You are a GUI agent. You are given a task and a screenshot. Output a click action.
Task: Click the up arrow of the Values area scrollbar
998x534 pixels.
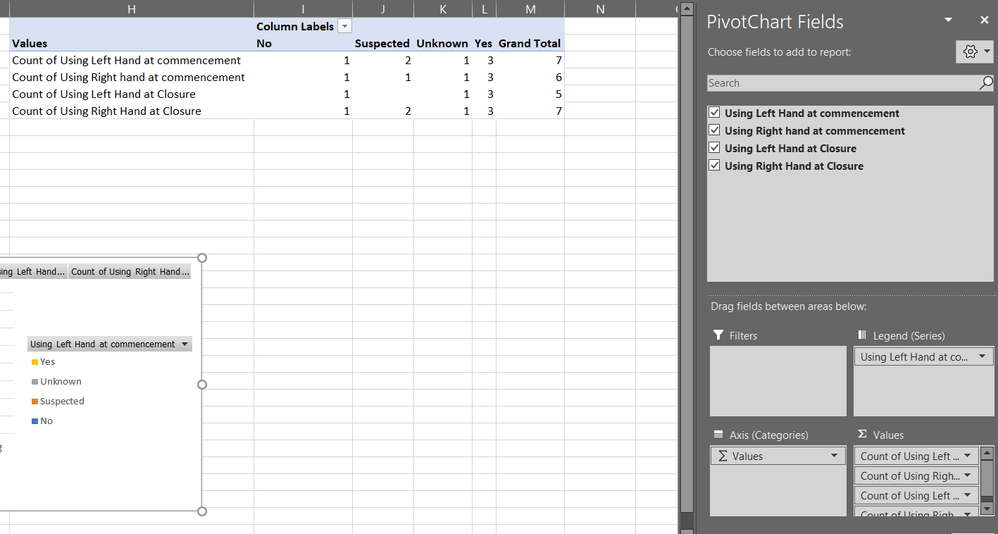(x=987, y=454)
